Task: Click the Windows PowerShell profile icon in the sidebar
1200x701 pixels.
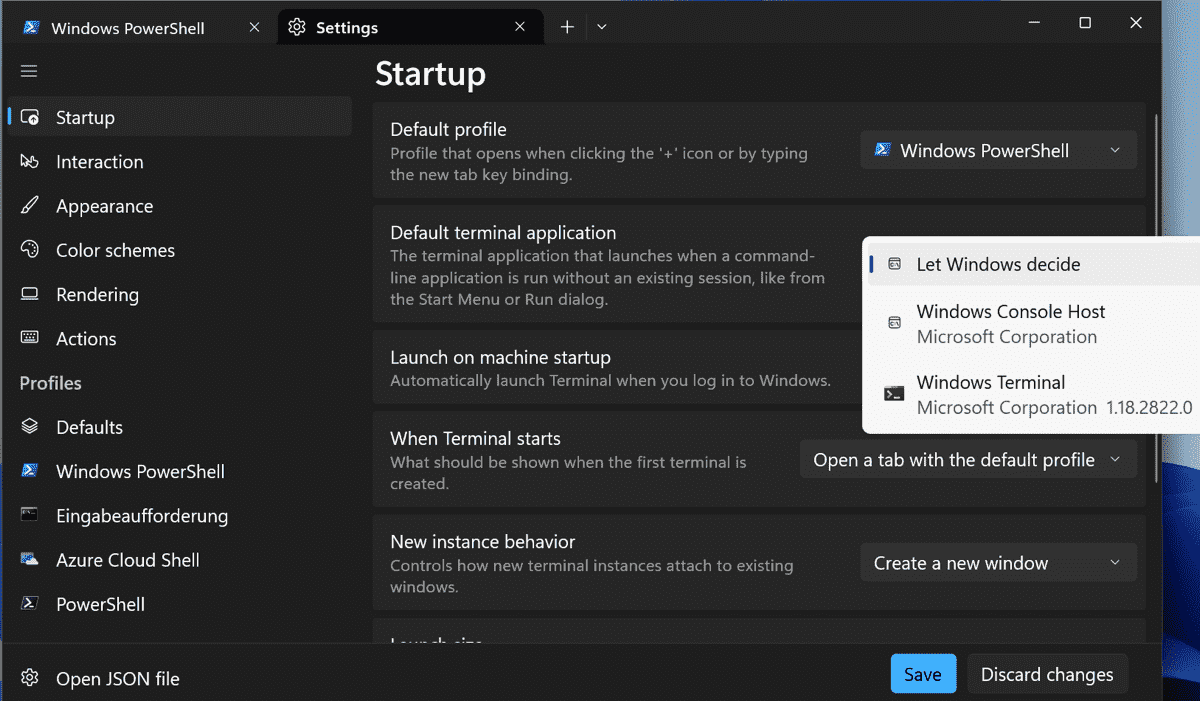Action: point(30,471)
